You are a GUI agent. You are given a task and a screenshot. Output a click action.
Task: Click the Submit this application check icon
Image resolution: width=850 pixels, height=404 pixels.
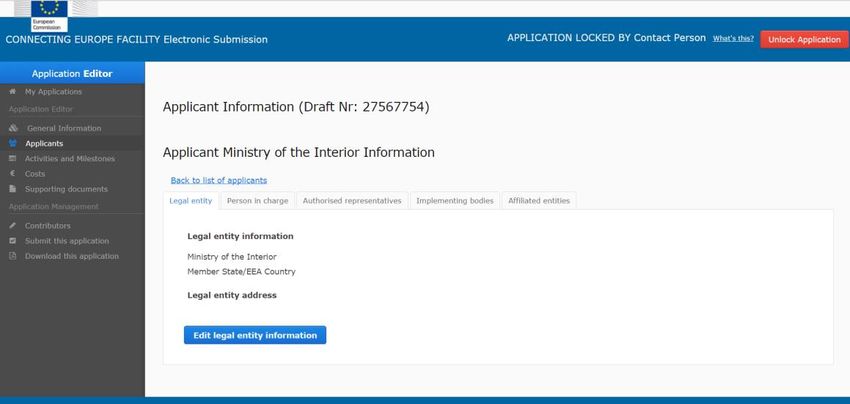pyautogui.click(x=12, y=241)
